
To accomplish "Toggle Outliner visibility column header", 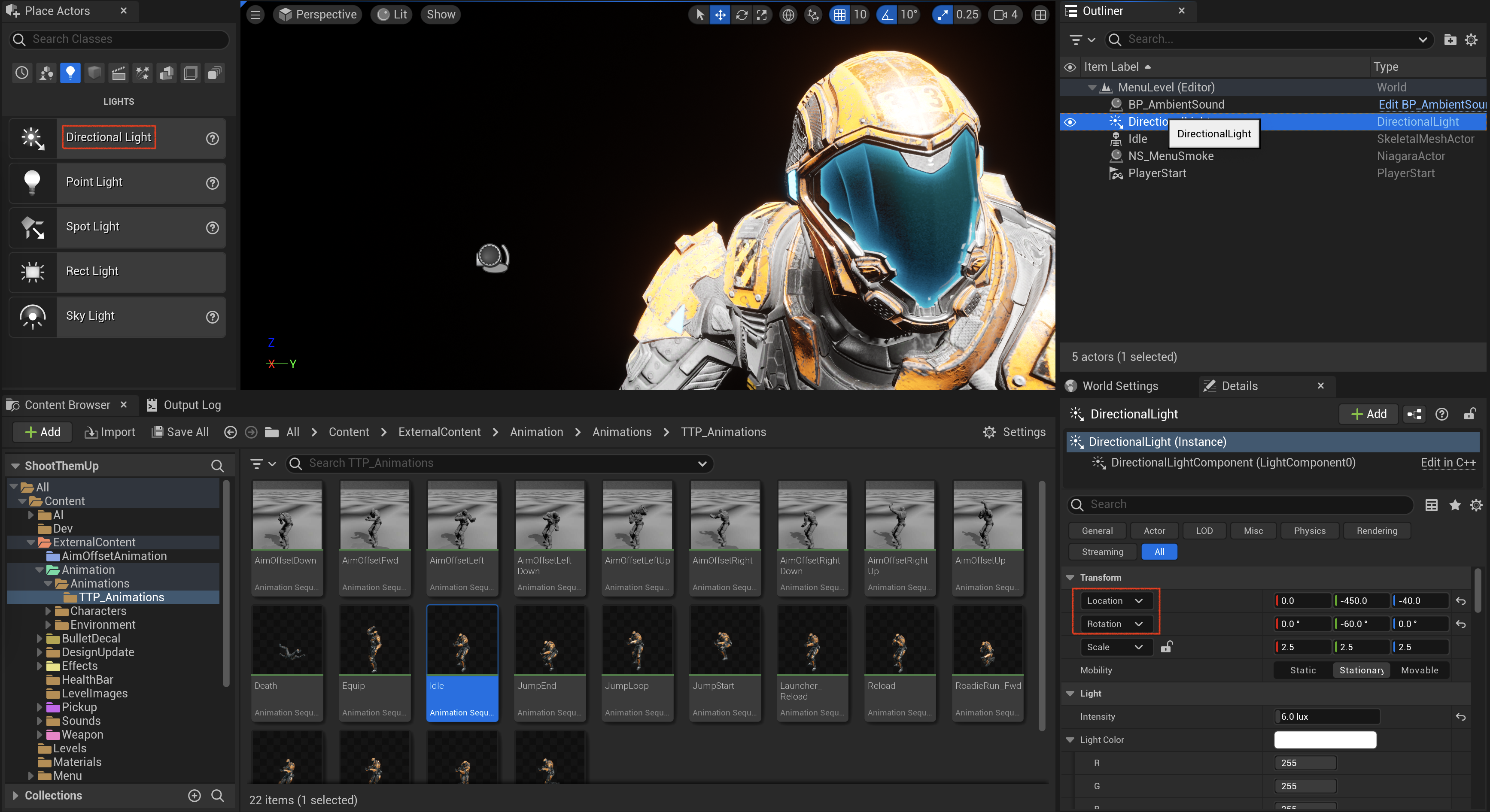I will (1070, 67).
